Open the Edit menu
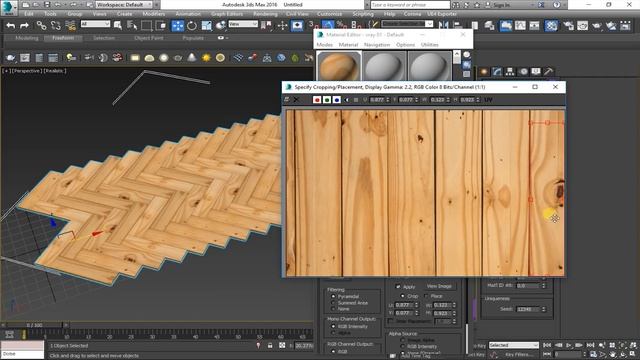This screenshot has height=360, width=640. click(x=29, y=14)
